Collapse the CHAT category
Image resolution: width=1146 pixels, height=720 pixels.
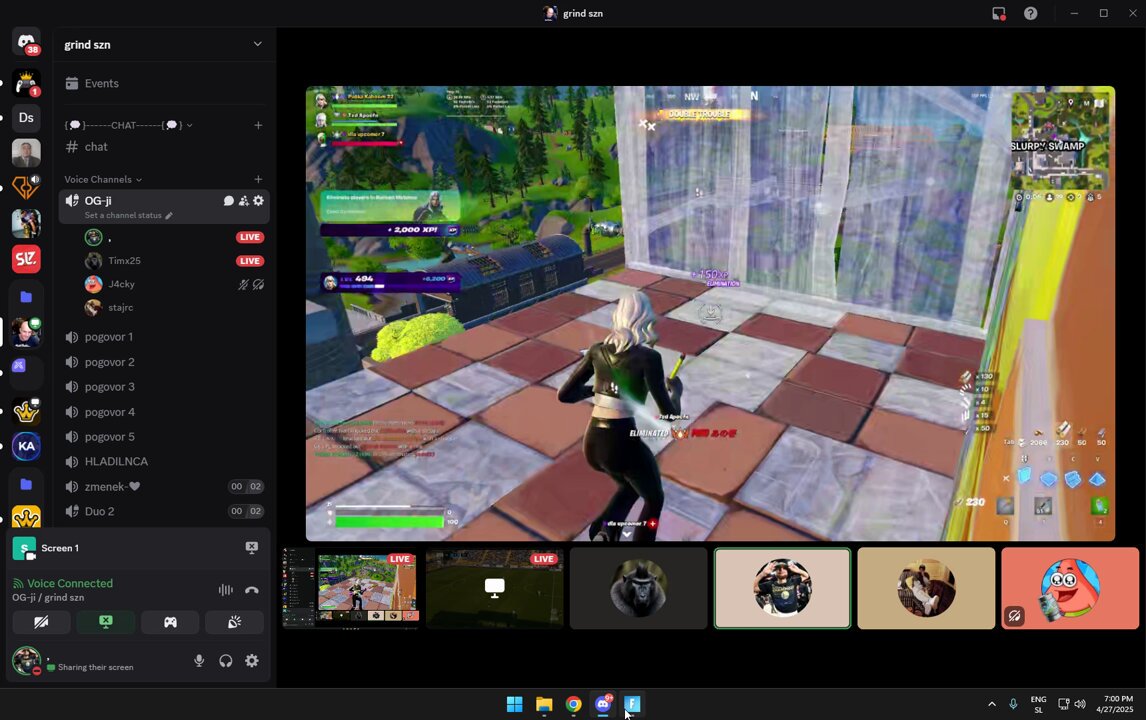click(128, 125)
